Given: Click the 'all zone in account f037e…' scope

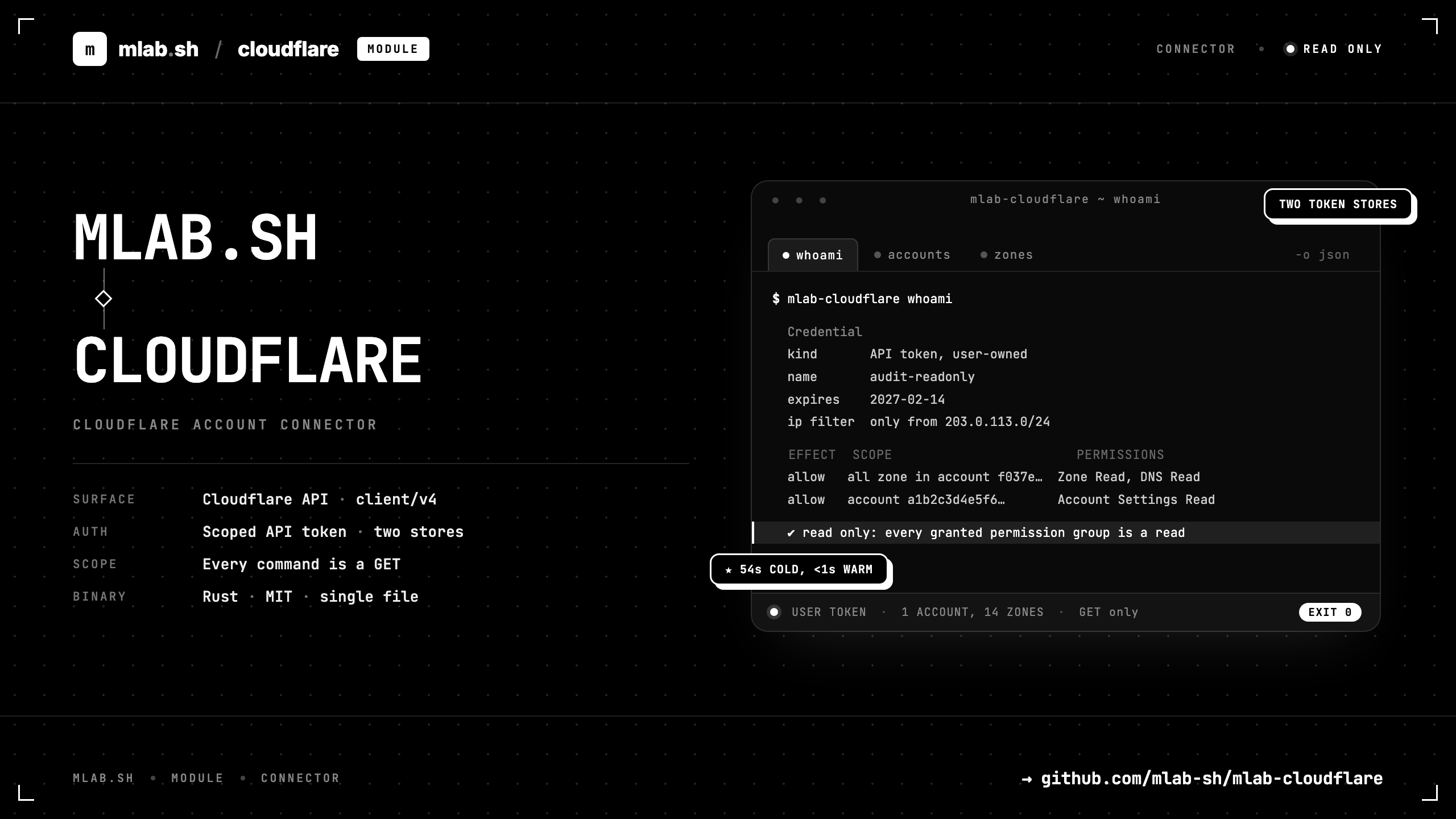Looking at the screenshot, I should tap(945, 477).
